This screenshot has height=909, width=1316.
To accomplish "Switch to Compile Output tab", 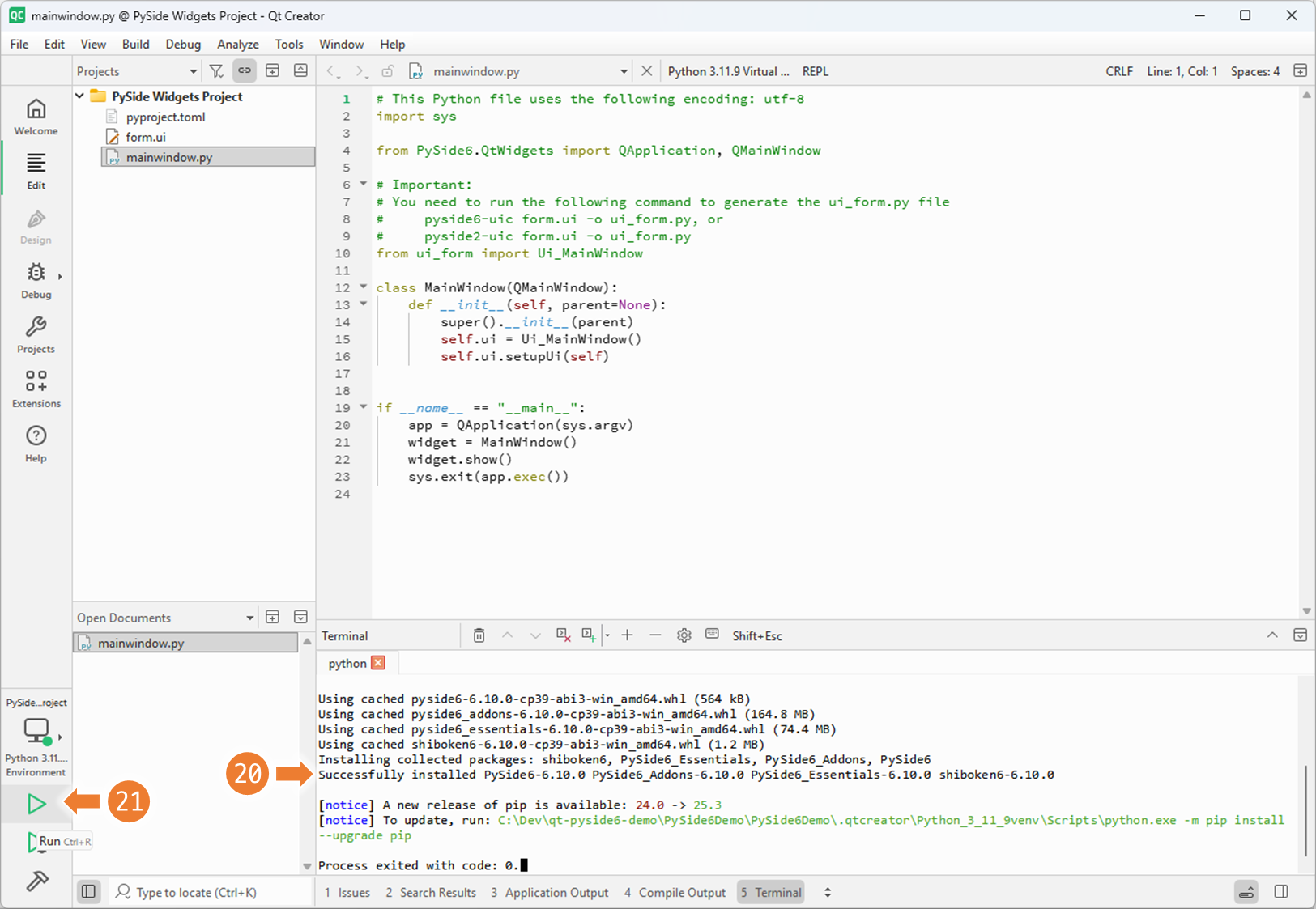I will tap(675, 892).
